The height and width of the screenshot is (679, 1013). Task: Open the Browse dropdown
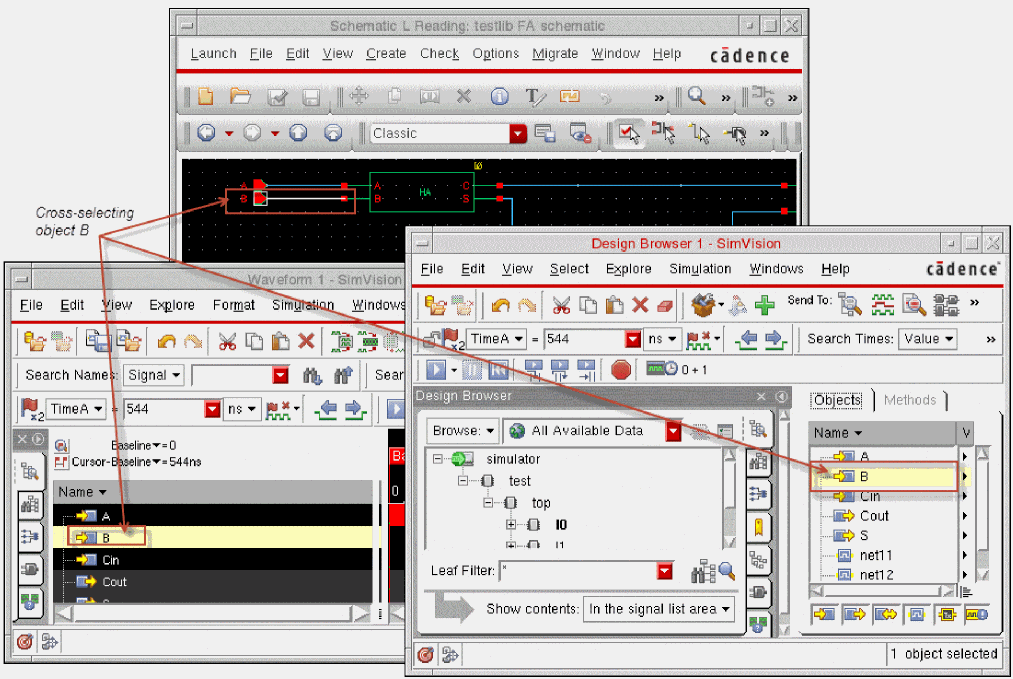[462, 431]
